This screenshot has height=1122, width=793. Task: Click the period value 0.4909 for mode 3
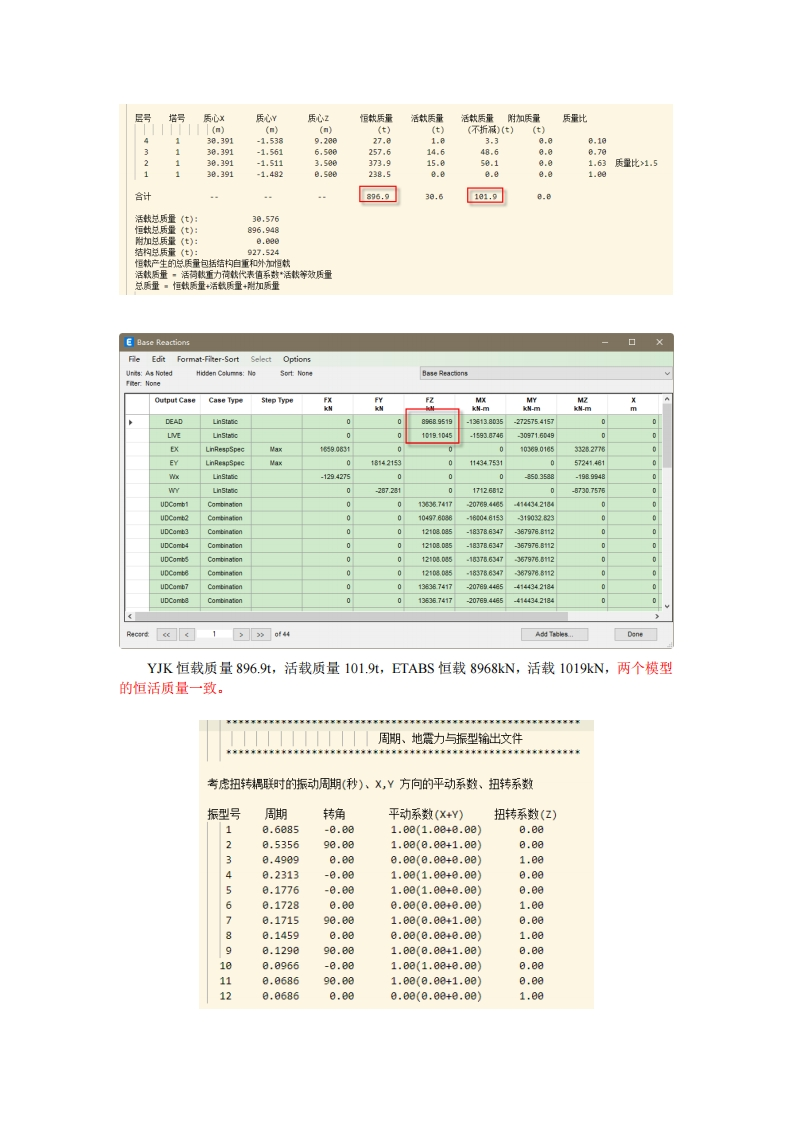pyautogui.click(x=281, y=860)
